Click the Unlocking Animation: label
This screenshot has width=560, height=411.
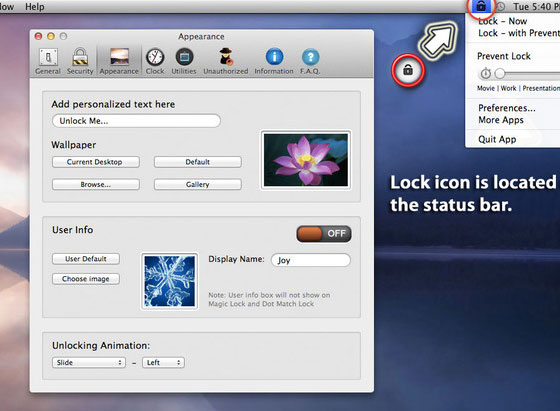click(x=101, y=346)
